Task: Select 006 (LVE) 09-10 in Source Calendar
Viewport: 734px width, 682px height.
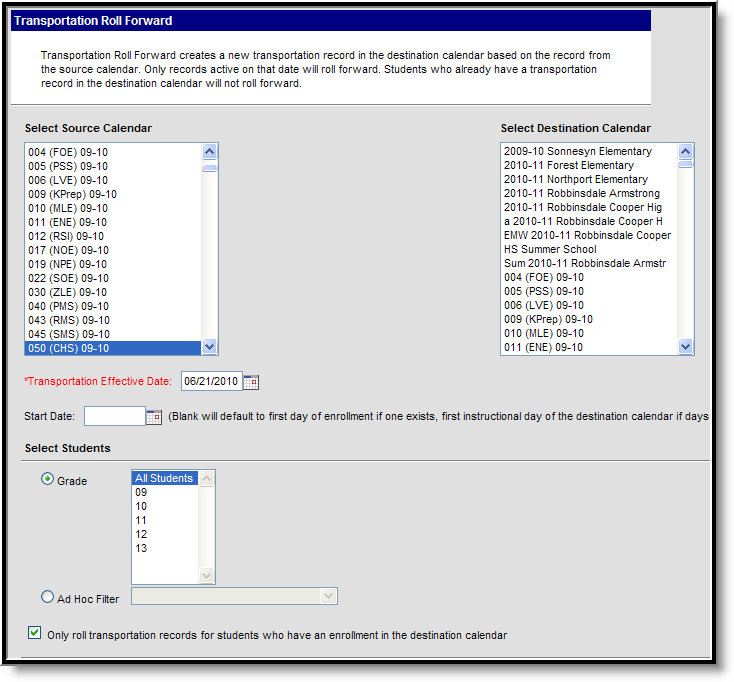Action: pyautogui.click(x=113, y=180)
